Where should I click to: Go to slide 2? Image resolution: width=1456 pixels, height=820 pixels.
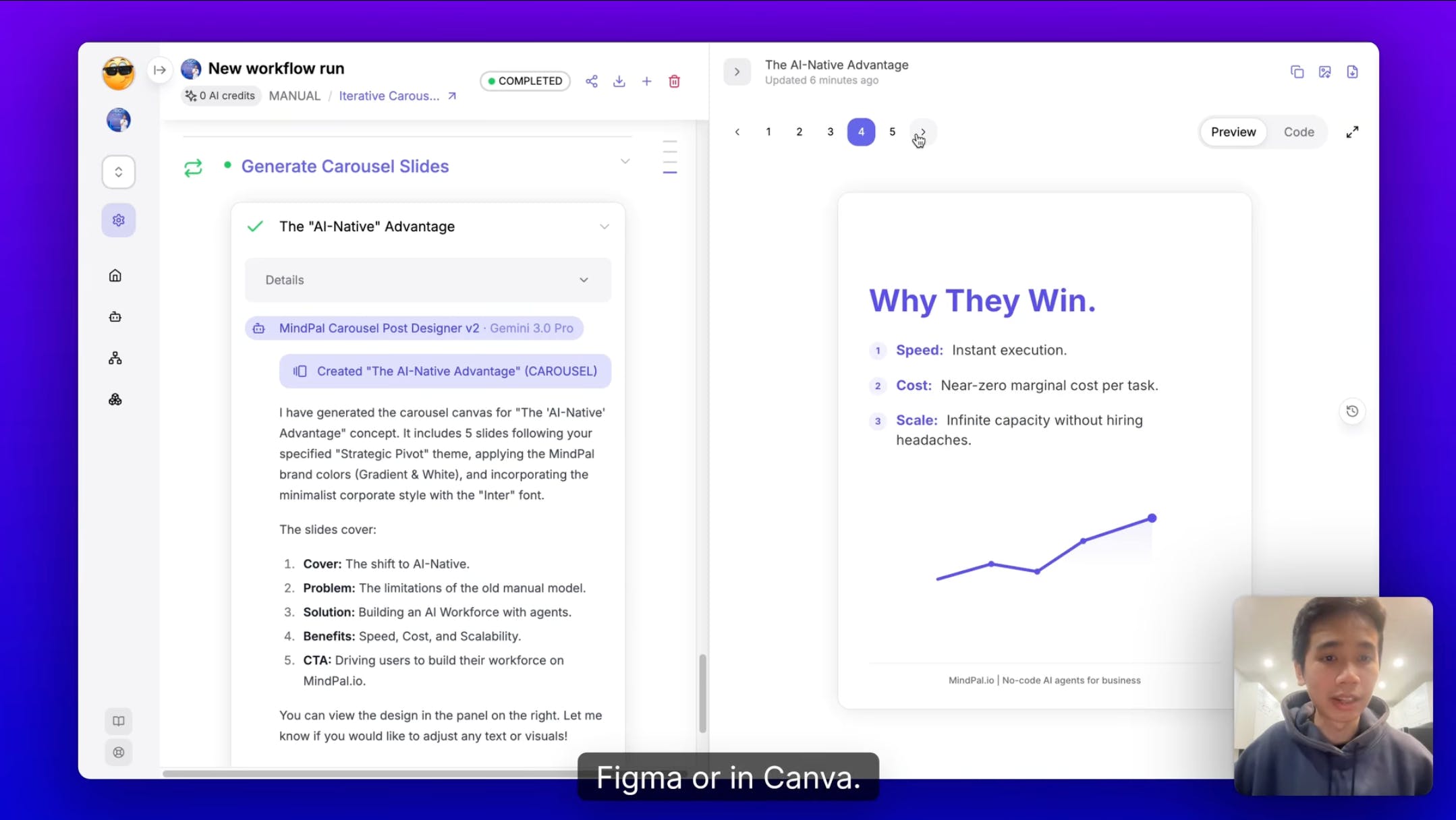pyautogui.click(x=799, y=132)
